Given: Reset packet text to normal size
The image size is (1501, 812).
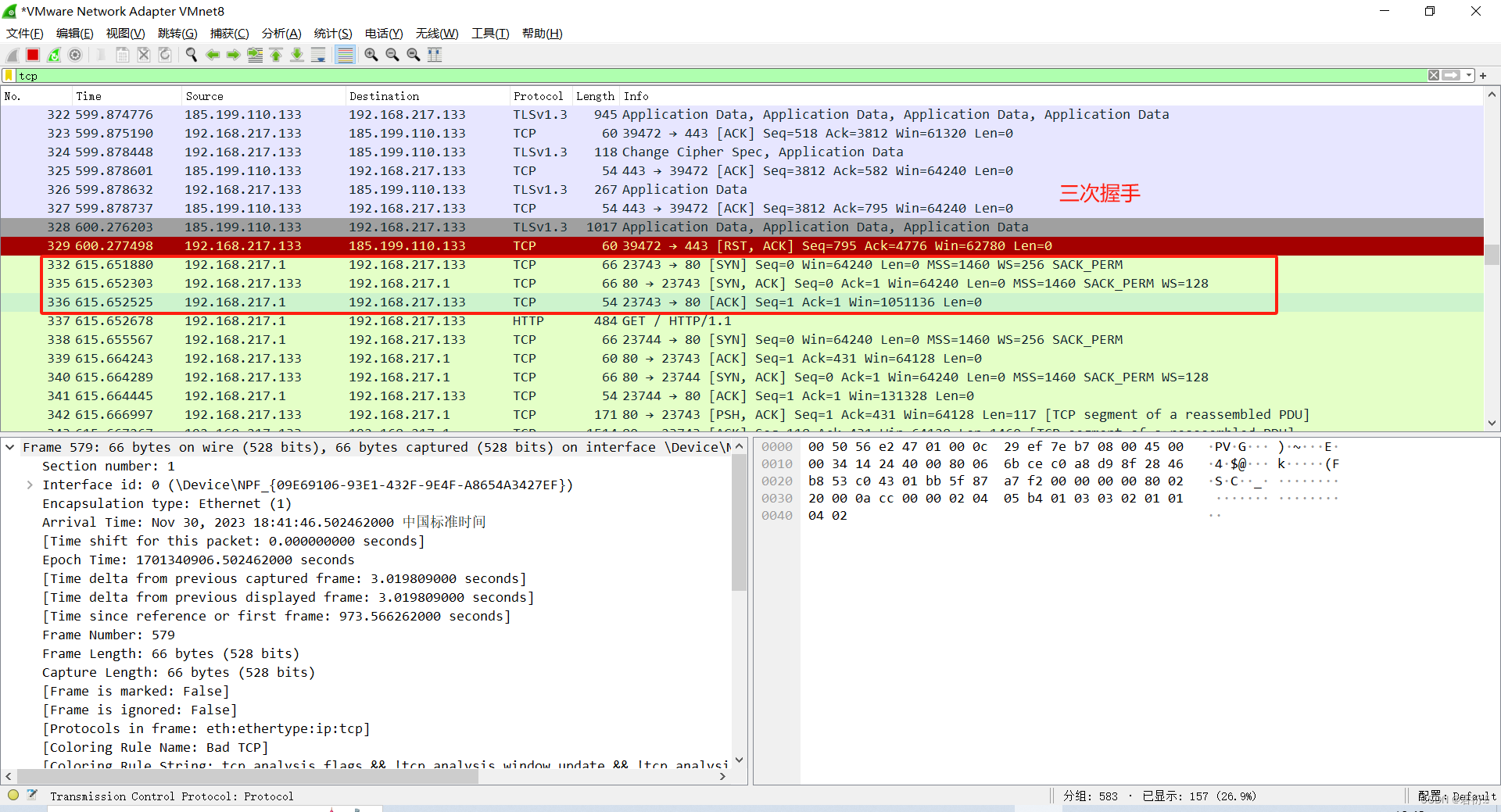Looking at the screenshot, I should click(x=414, y=55).
